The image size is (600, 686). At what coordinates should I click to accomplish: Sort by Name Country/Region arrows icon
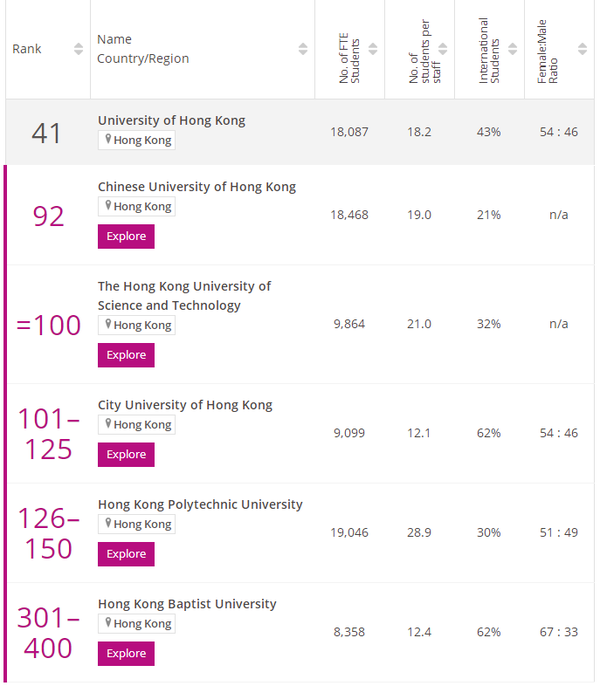303,49
